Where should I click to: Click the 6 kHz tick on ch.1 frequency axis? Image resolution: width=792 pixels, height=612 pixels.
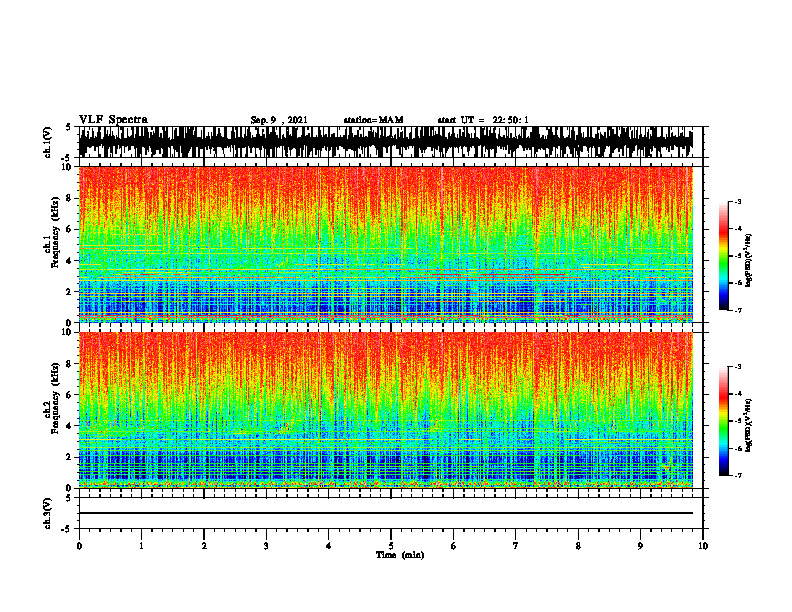[x=69, y=229]
